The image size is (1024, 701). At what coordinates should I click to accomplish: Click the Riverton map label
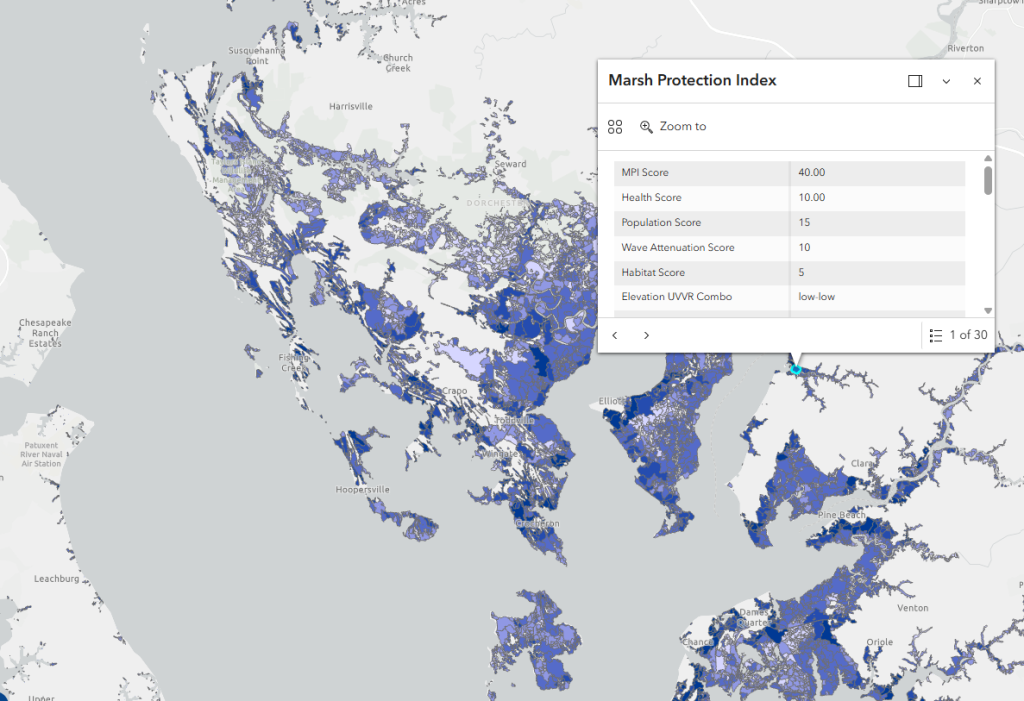click(965, 48)
